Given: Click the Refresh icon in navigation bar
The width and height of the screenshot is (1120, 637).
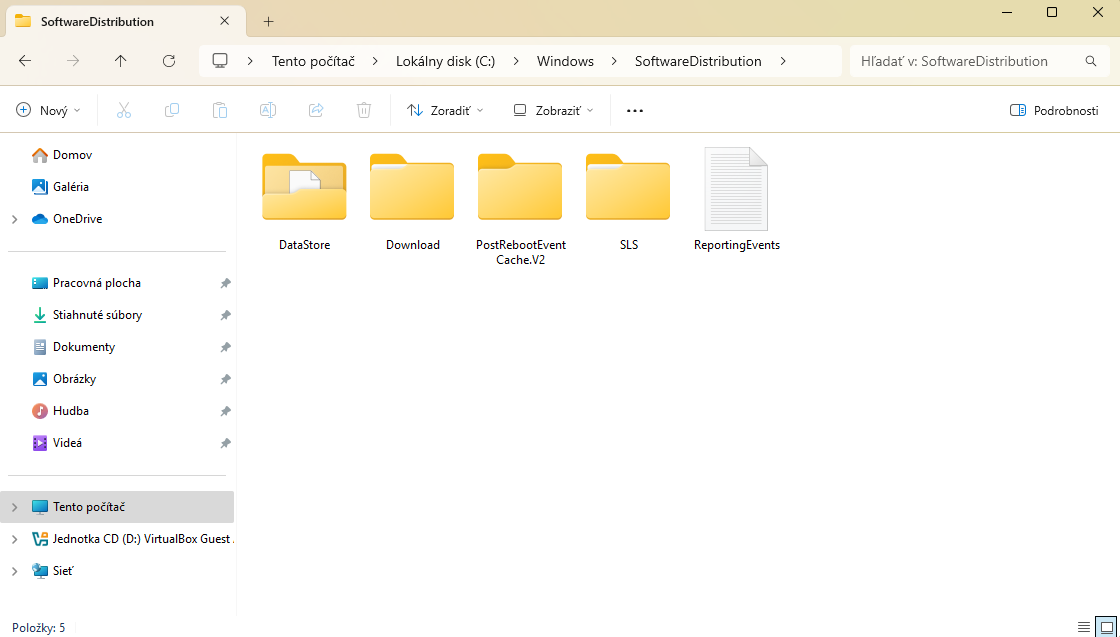Looking at the screenshot, I should click(169, 61).
